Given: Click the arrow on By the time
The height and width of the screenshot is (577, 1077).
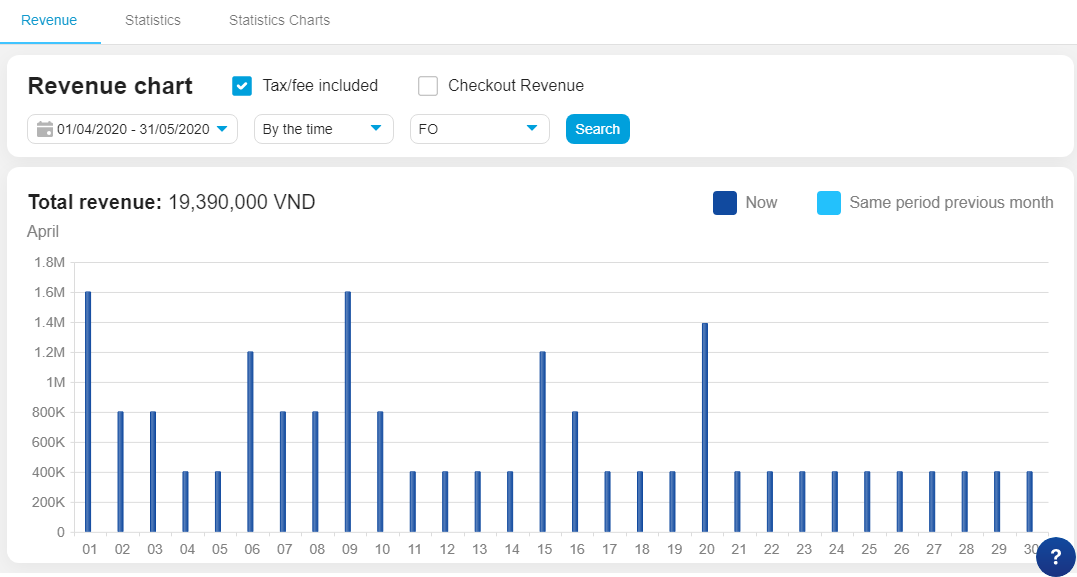Looking at the screenshot, I should click(x=376, y=128).
